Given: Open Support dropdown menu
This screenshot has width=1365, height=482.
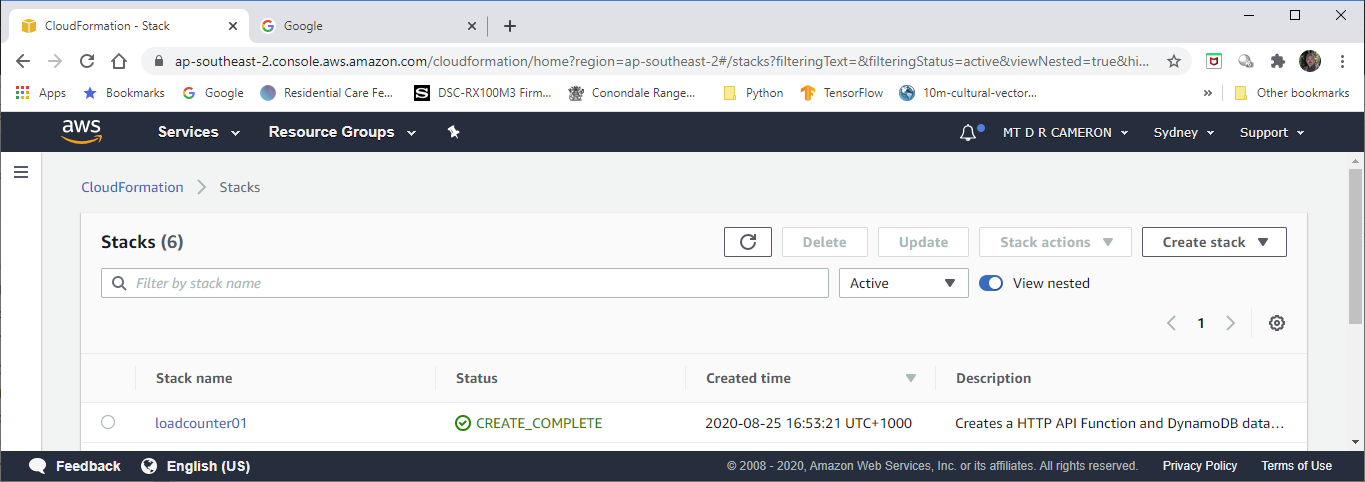Looking at the screenshot, I should point(1272,132).
